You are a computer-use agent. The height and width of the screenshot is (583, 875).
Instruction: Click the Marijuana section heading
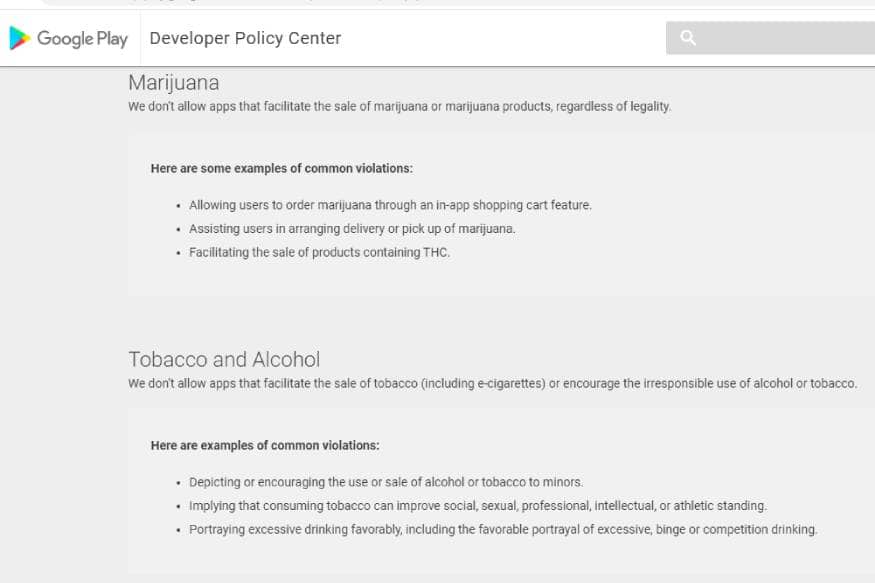[173, 82]
